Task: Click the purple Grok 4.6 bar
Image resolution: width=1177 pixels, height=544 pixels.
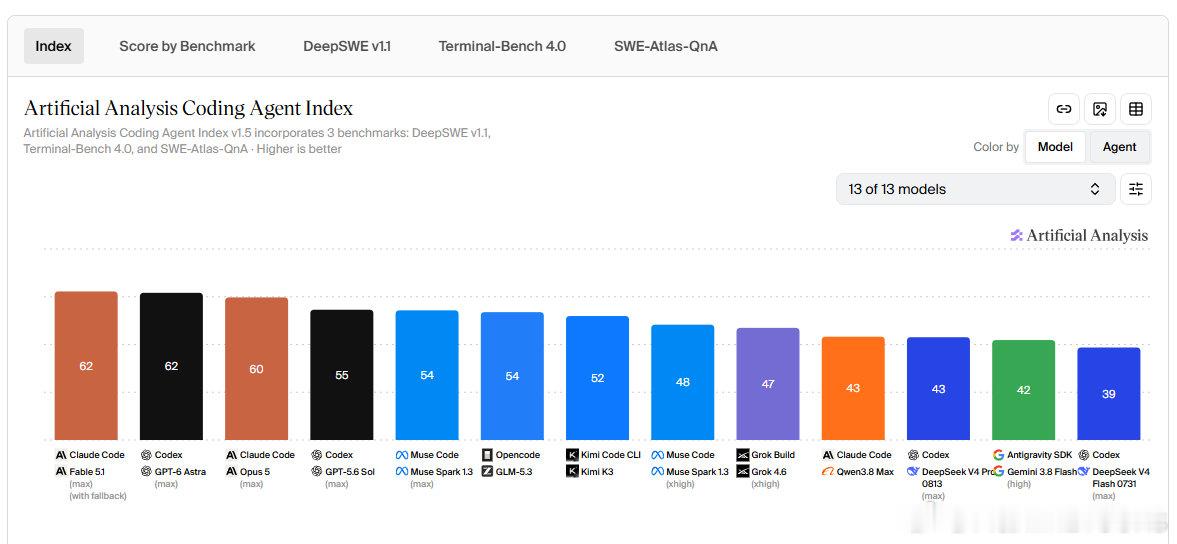Action: (768, 383)
